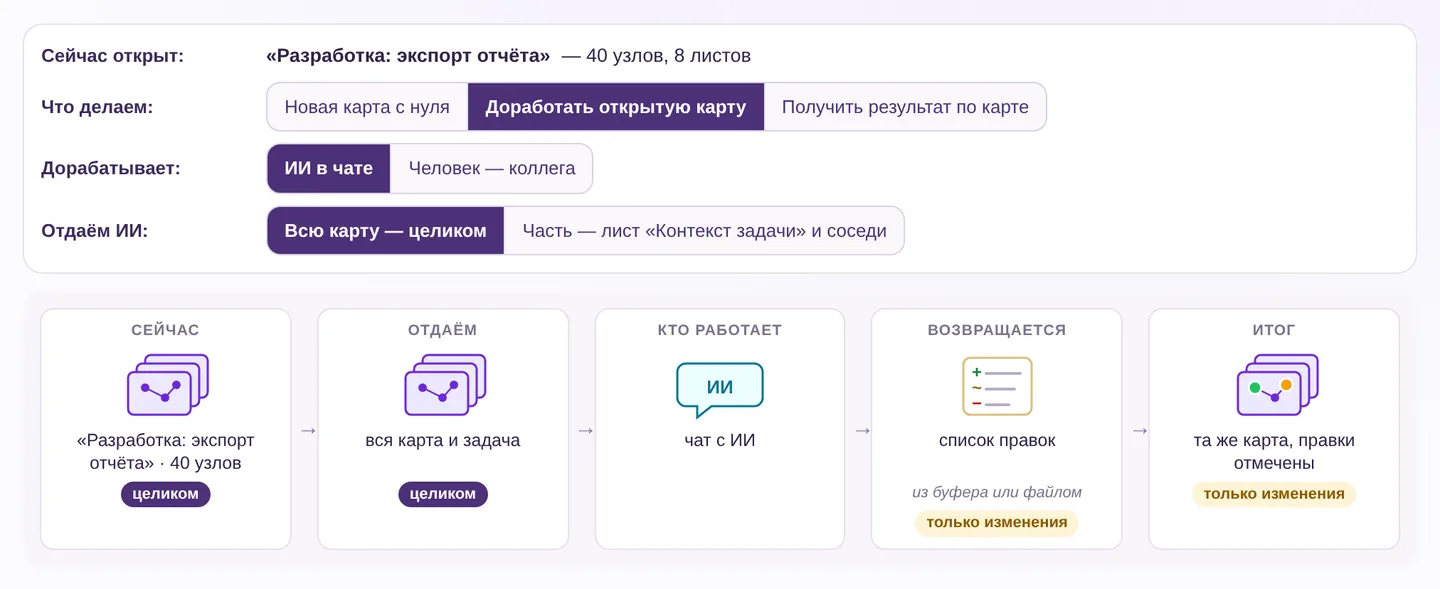The image size is (1440, 589).
Task: Click «та же карта, правки отмечены» caption
Action: (x=1274, y=452)
